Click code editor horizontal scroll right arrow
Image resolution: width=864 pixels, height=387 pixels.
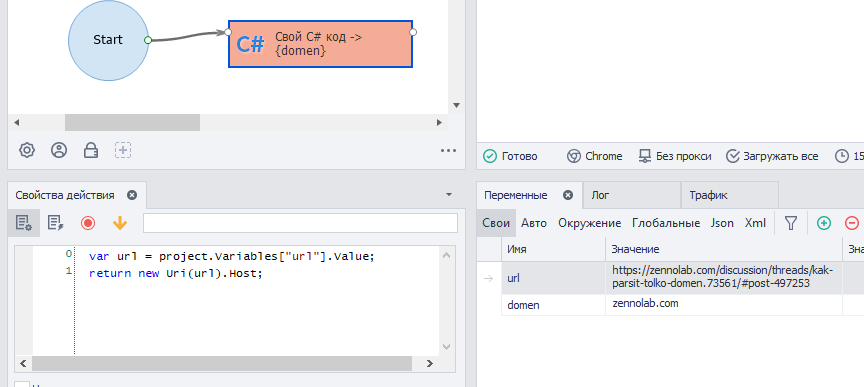coord(430,363)
